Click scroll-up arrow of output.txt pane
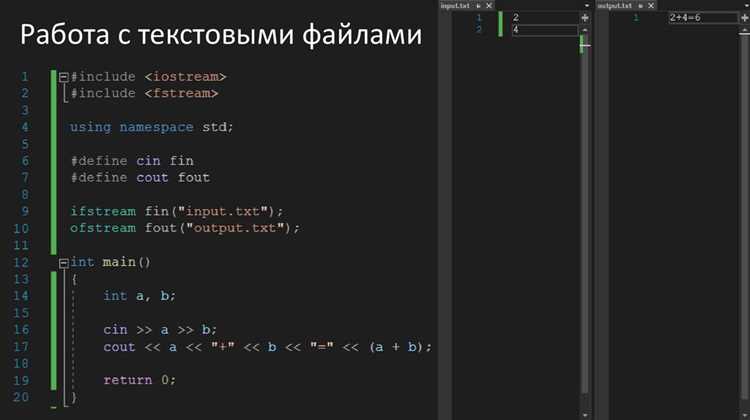The height and width of the screenshot is (420, 750). click(x=745, y=30)
